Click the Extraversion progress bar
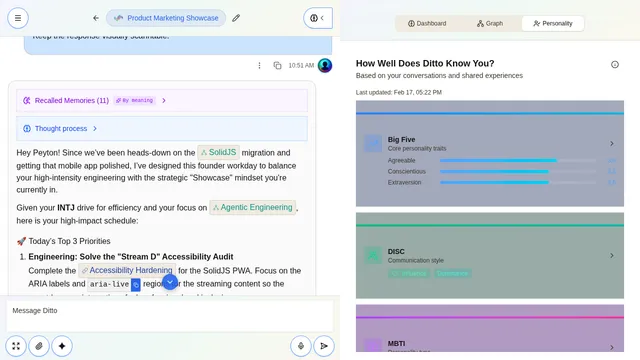The height and width of the screenshot is (360, 640). tap(518, 182)
